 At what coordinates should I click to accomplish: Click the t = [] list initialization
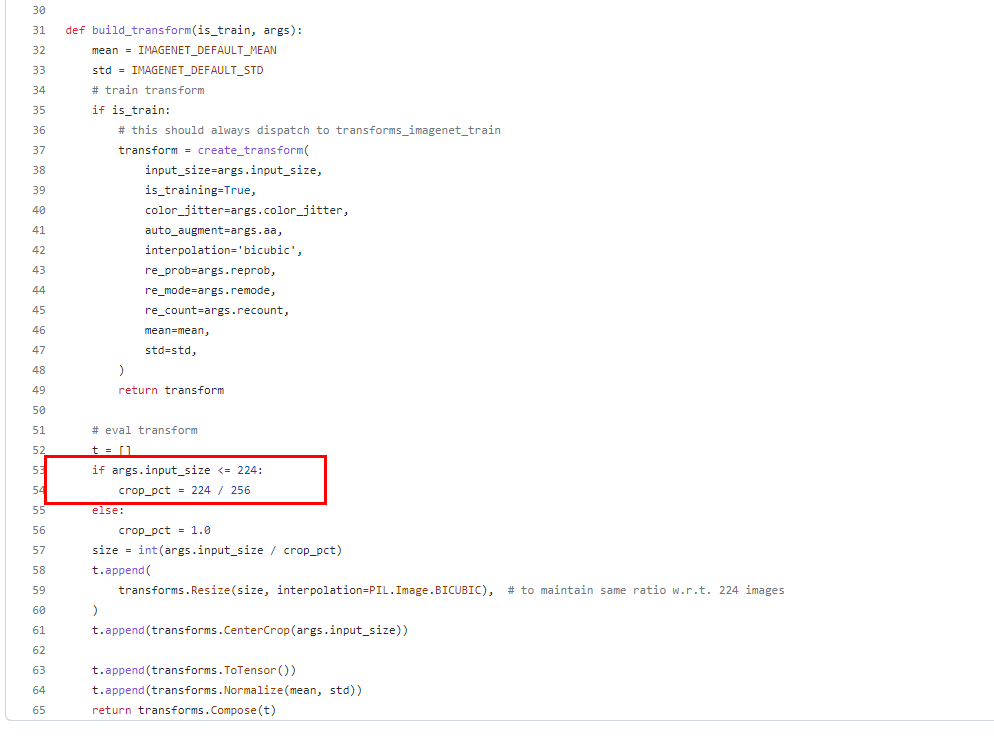click(110, 450)
